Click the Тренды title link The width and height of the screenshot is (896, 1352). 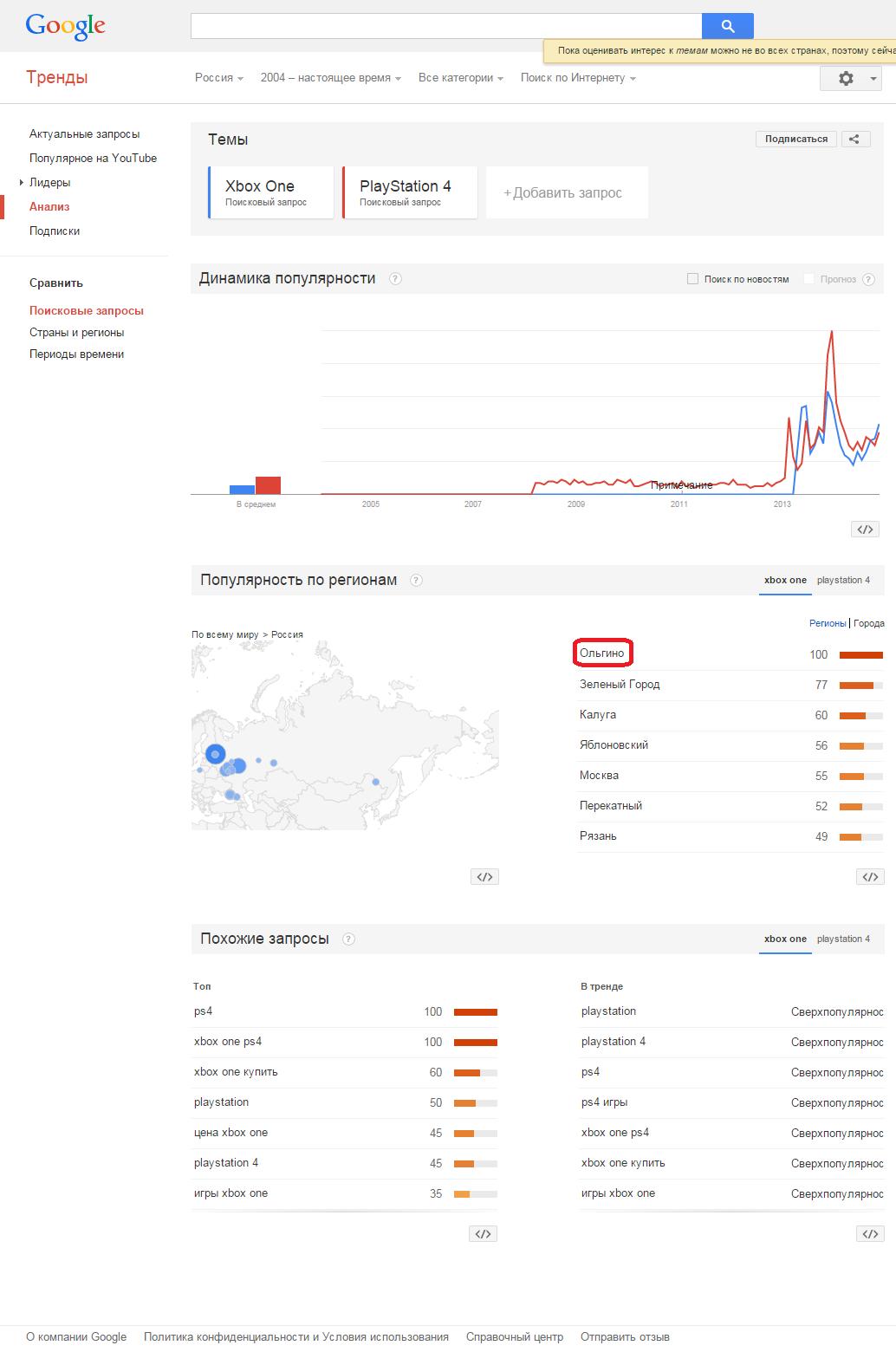(57, 78)
